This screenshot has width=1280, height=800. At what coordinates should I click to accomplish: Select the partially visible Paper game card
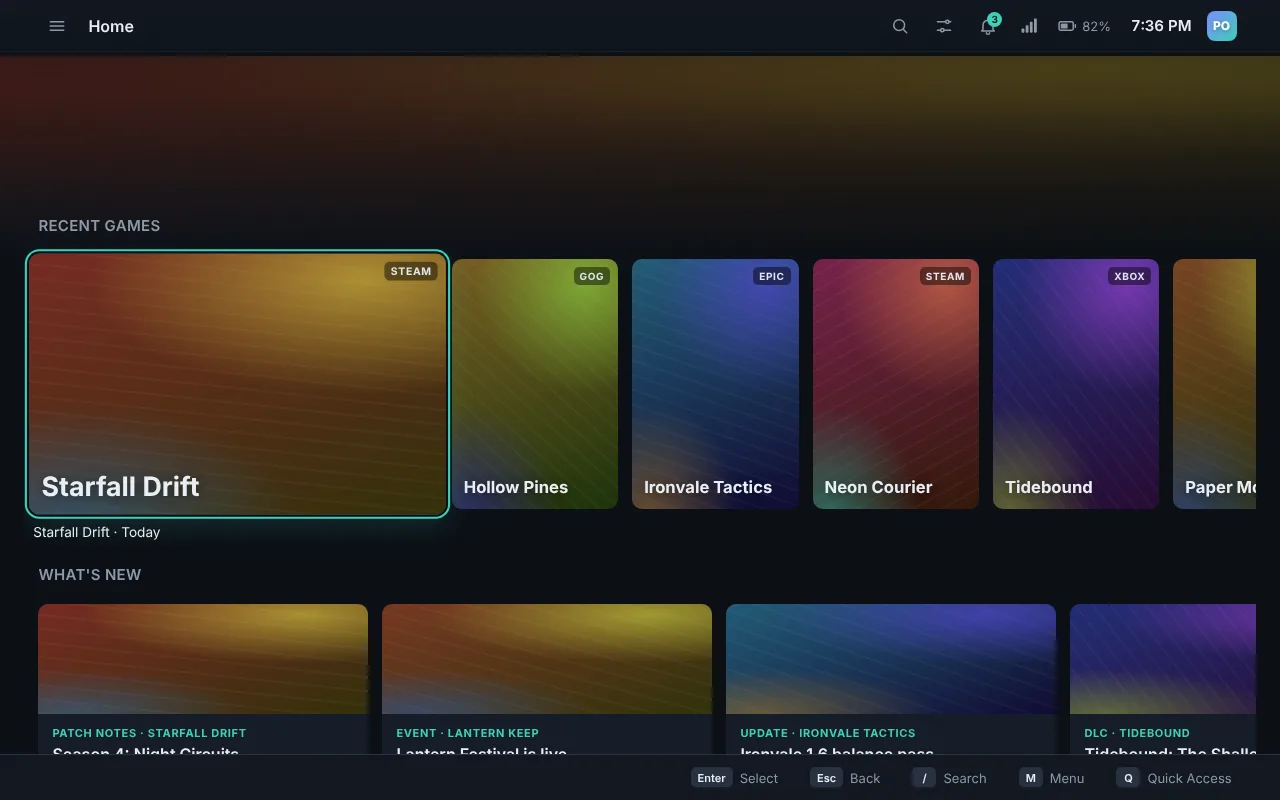[1214, 384]
